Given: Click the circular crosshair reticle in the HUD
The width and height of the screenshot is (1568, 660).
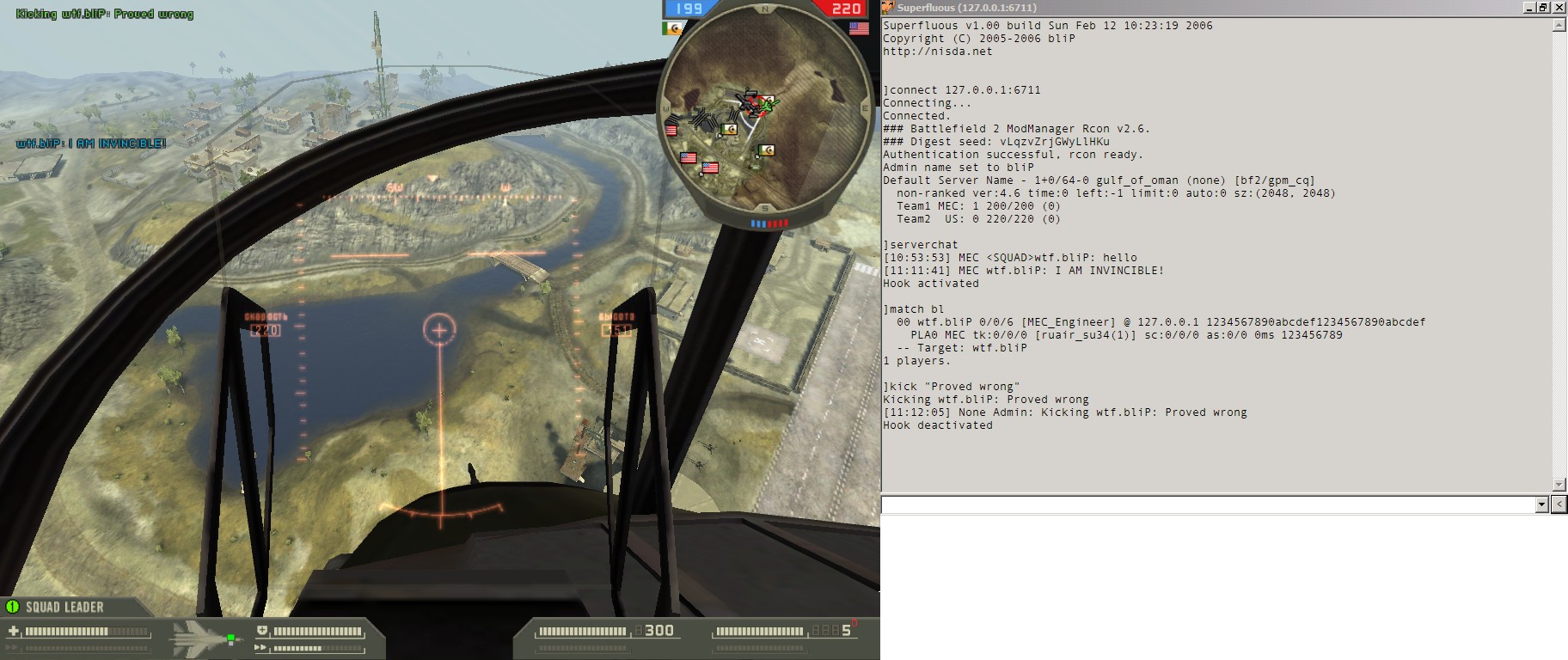Looking at the screenshot, I should (x=439, y=330).
